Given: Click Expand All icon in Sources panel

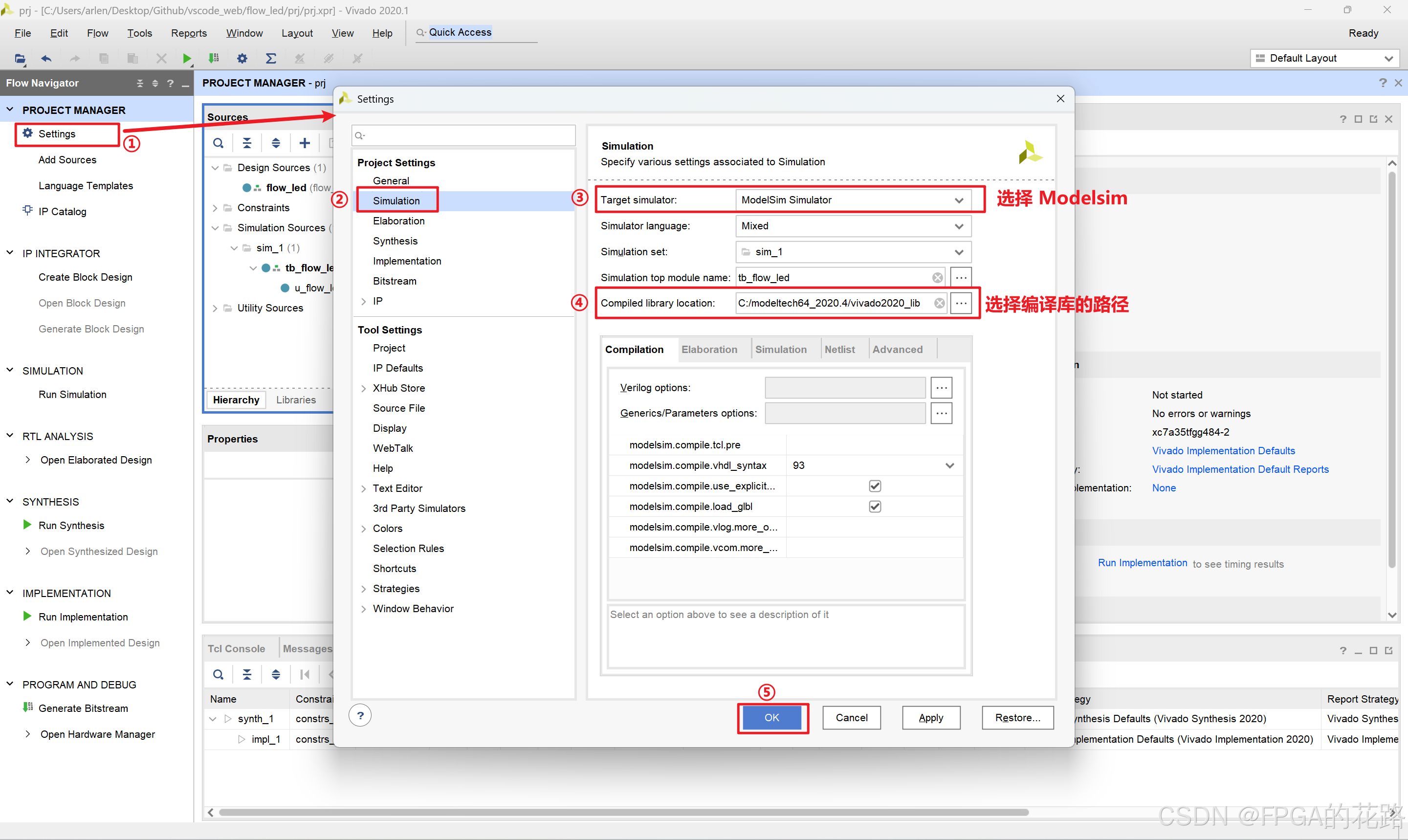Looking at the screenshot, I should pos(276,143).
